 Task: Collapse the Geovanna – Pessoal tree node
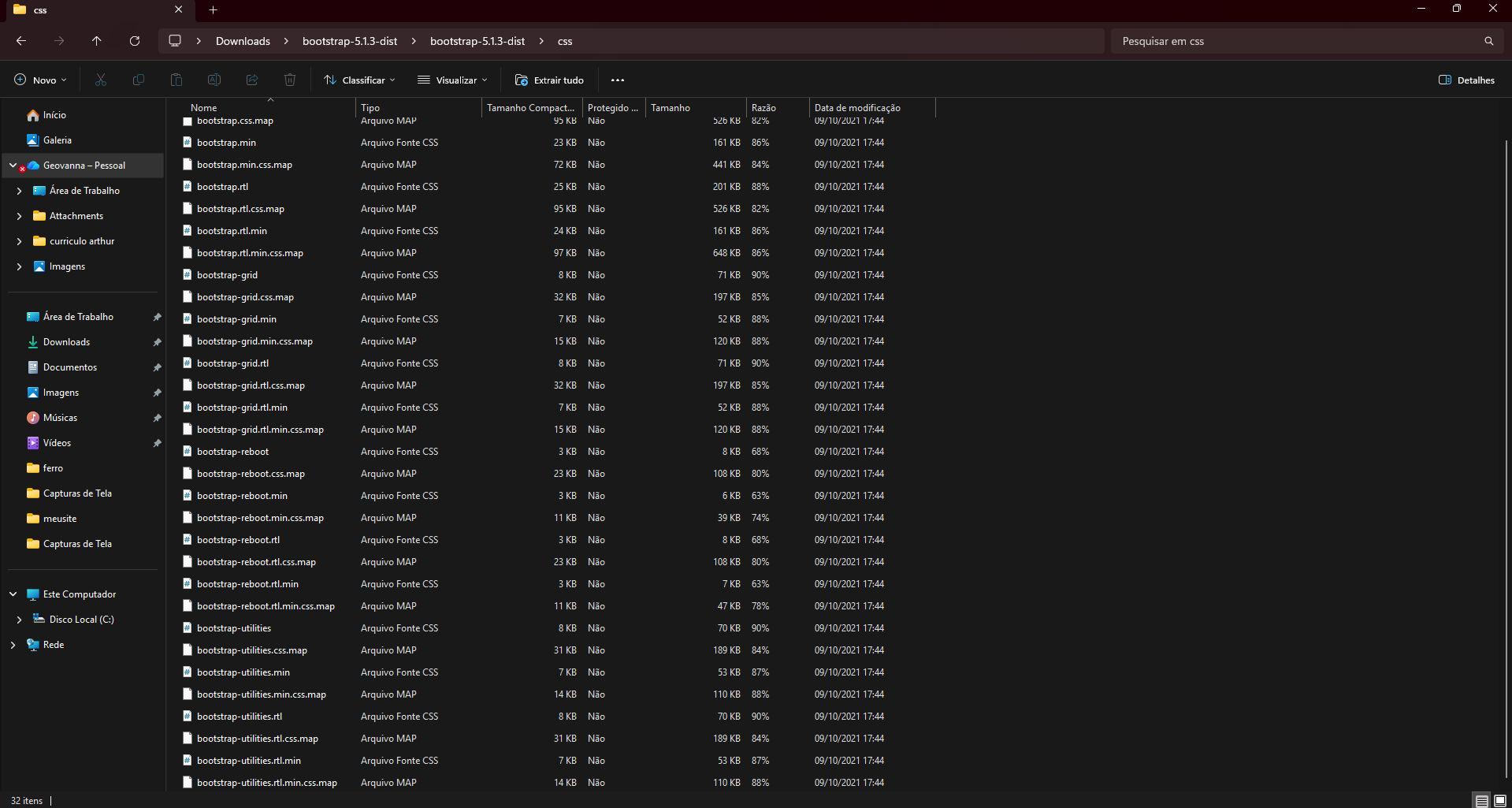click(x=13, y=166)
